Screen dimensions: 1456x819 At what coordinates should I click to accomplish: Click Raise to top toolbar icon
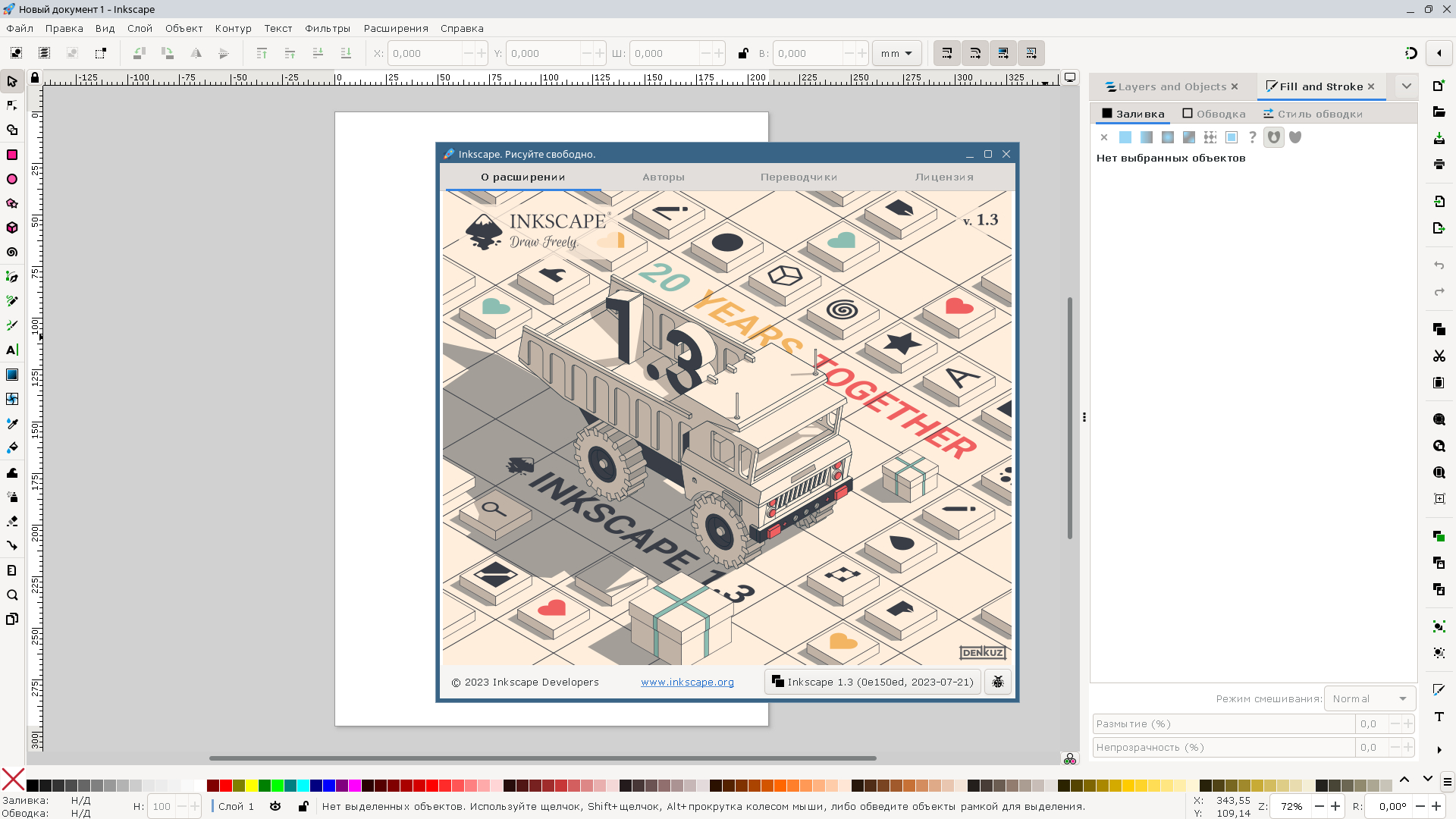tap(262, 53)
